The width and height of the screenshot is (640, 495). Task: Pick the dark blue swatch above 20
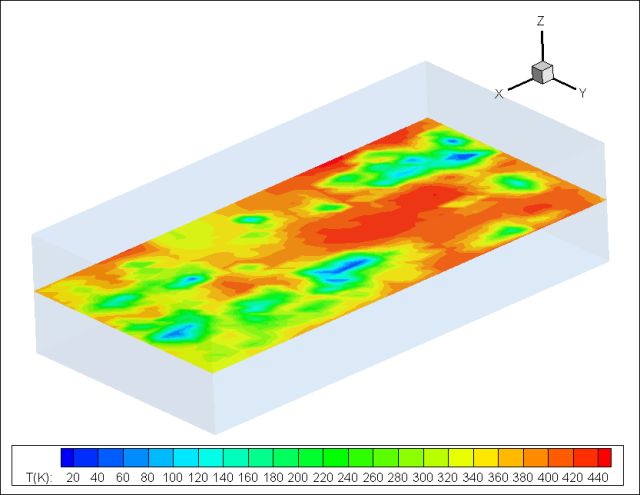click(68, 457)
